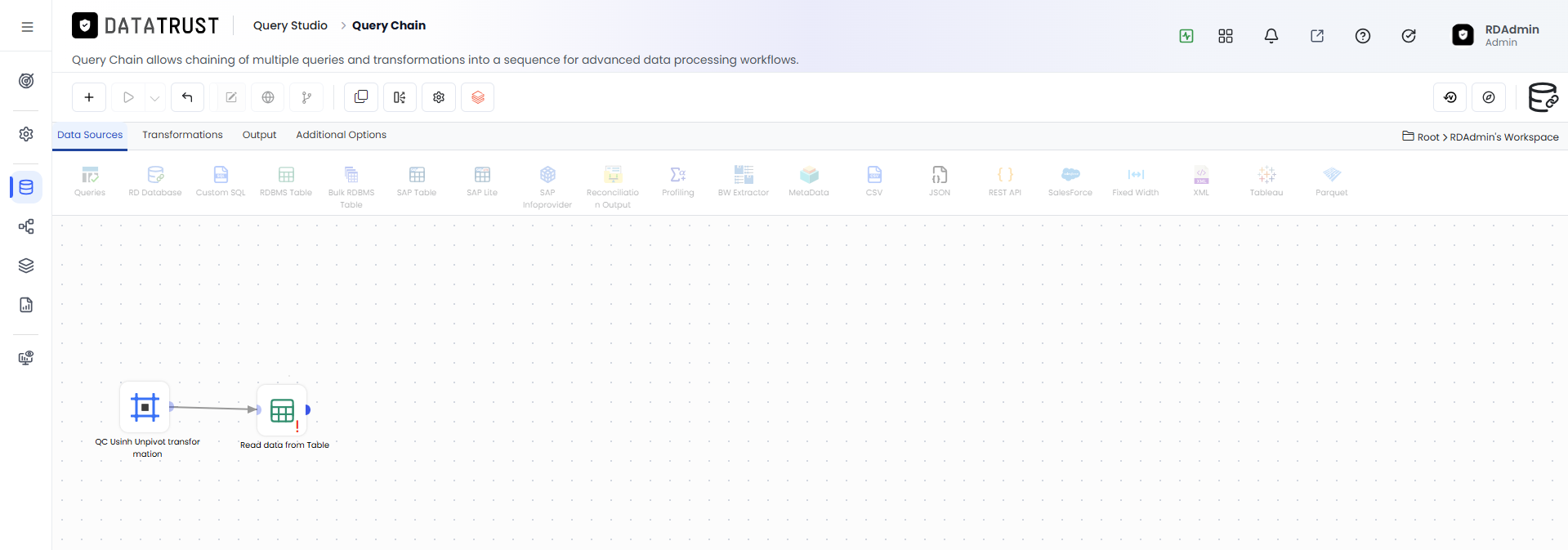Open the target icon in sidebar
The image size is (1568, 550).
point(26,81)
